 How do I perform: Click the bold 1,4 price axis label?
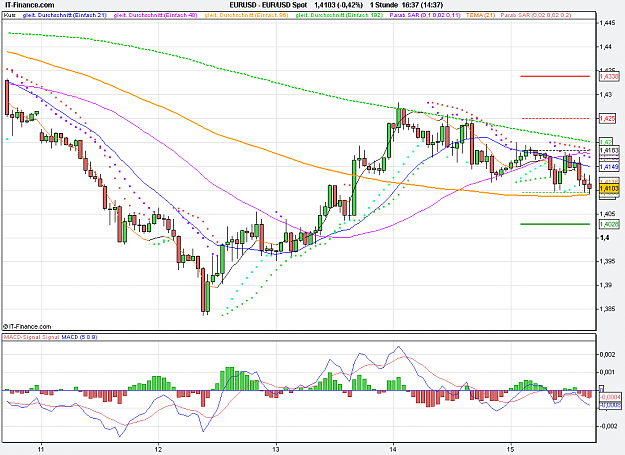tap(604, 238)
